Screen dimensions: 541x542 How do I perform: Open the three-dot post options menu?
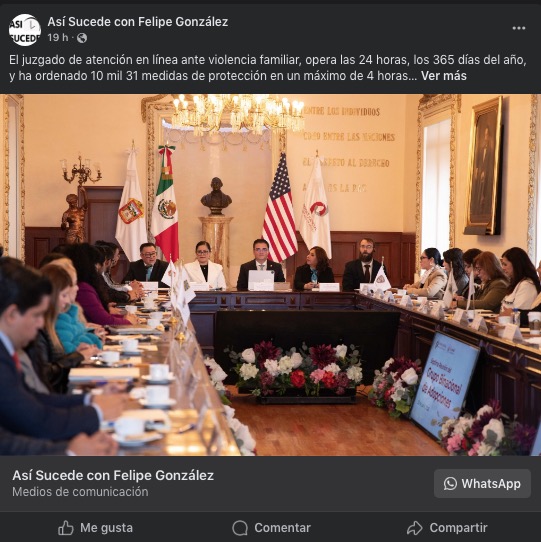(519, 28)
